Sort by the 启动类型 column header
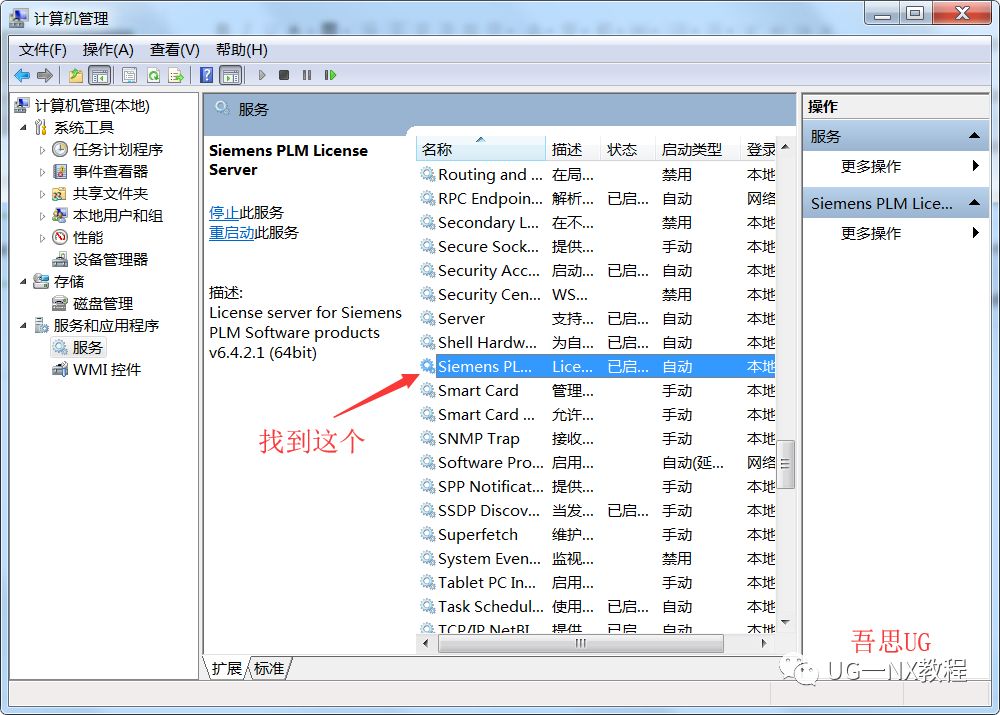Viewport: 1000px width, 715px height. pyautogui.click(x=696, y=149)
